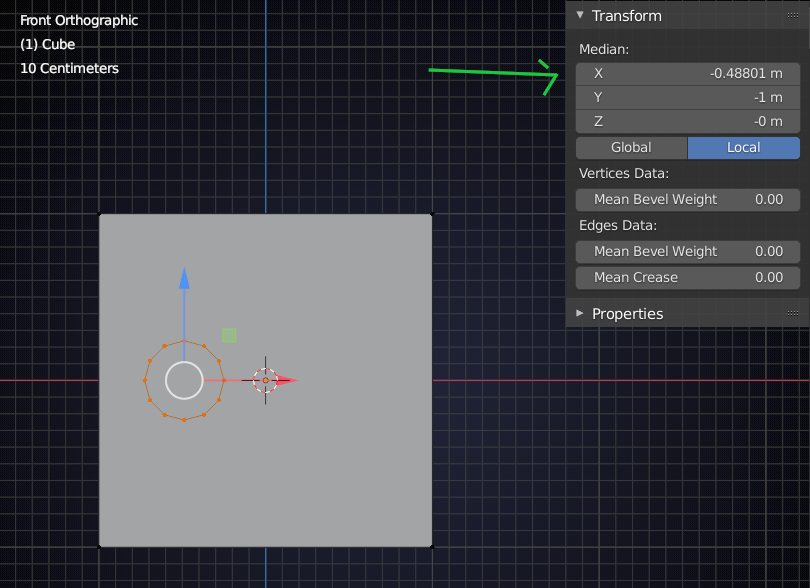Grab the Properties panel grip dots
Viewport: 810px width, 588px height.
click(792, 313)
